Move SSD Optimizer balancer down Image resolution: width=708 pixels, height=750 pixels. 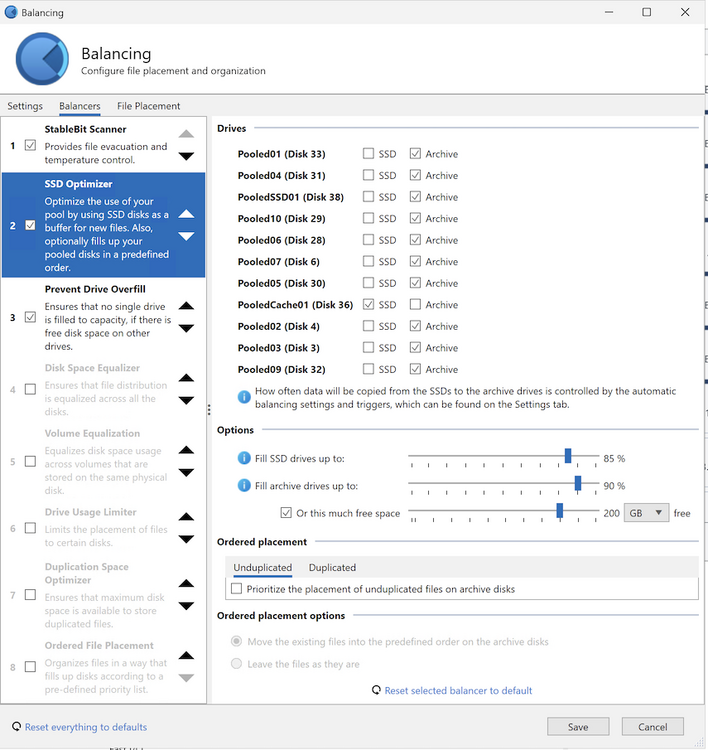coord(186,236)
